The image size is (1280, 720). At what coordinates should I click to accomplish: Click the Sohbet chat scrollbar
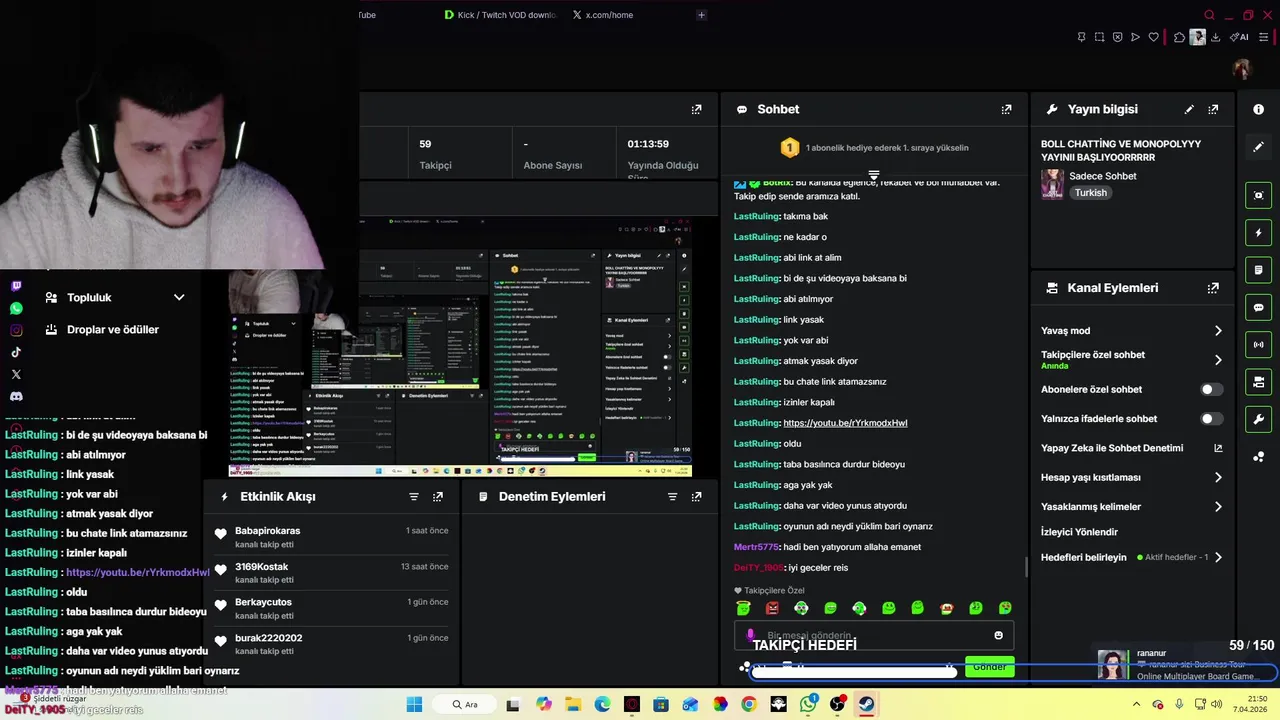click(x=1027, y=567)
